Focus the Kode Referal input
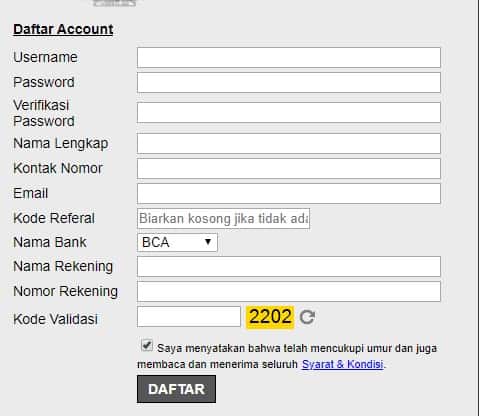This screenshot has height=416, width=479. tap(223, 219)
